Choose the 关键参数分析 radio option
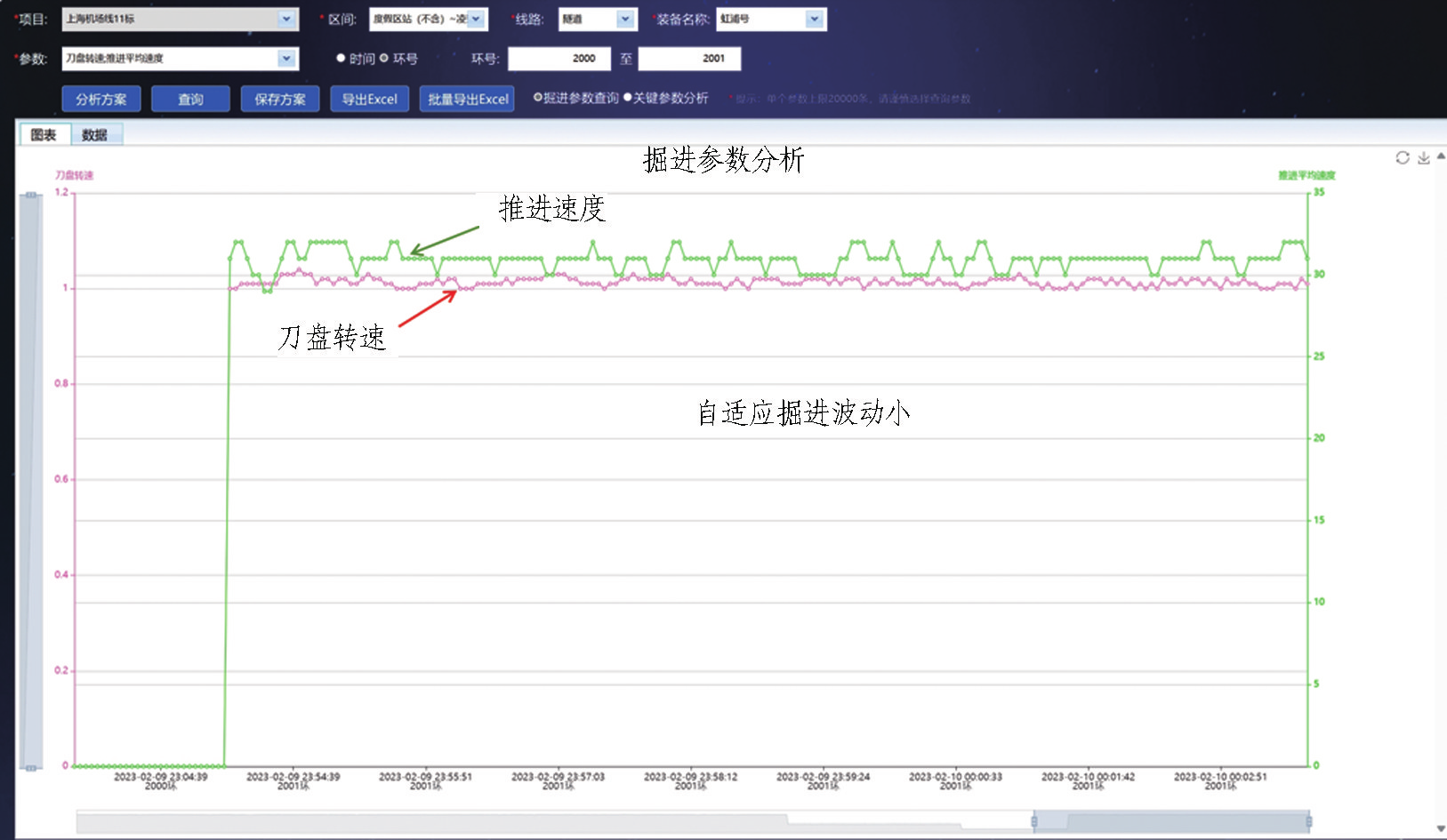 coord(628,98)
